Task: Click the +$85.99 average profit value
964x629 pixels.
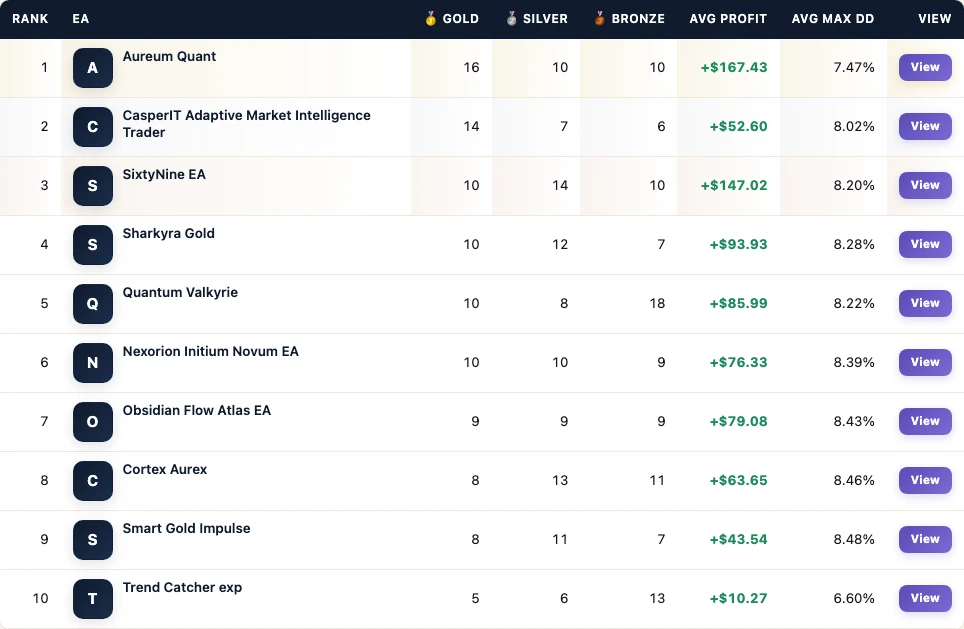Action: click(x=738, y=304)
